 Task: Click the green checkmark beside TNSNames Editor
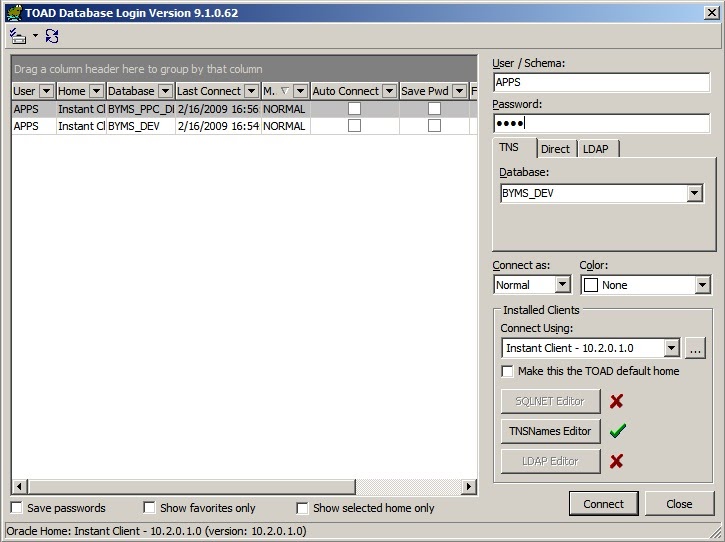coord(617,431)
